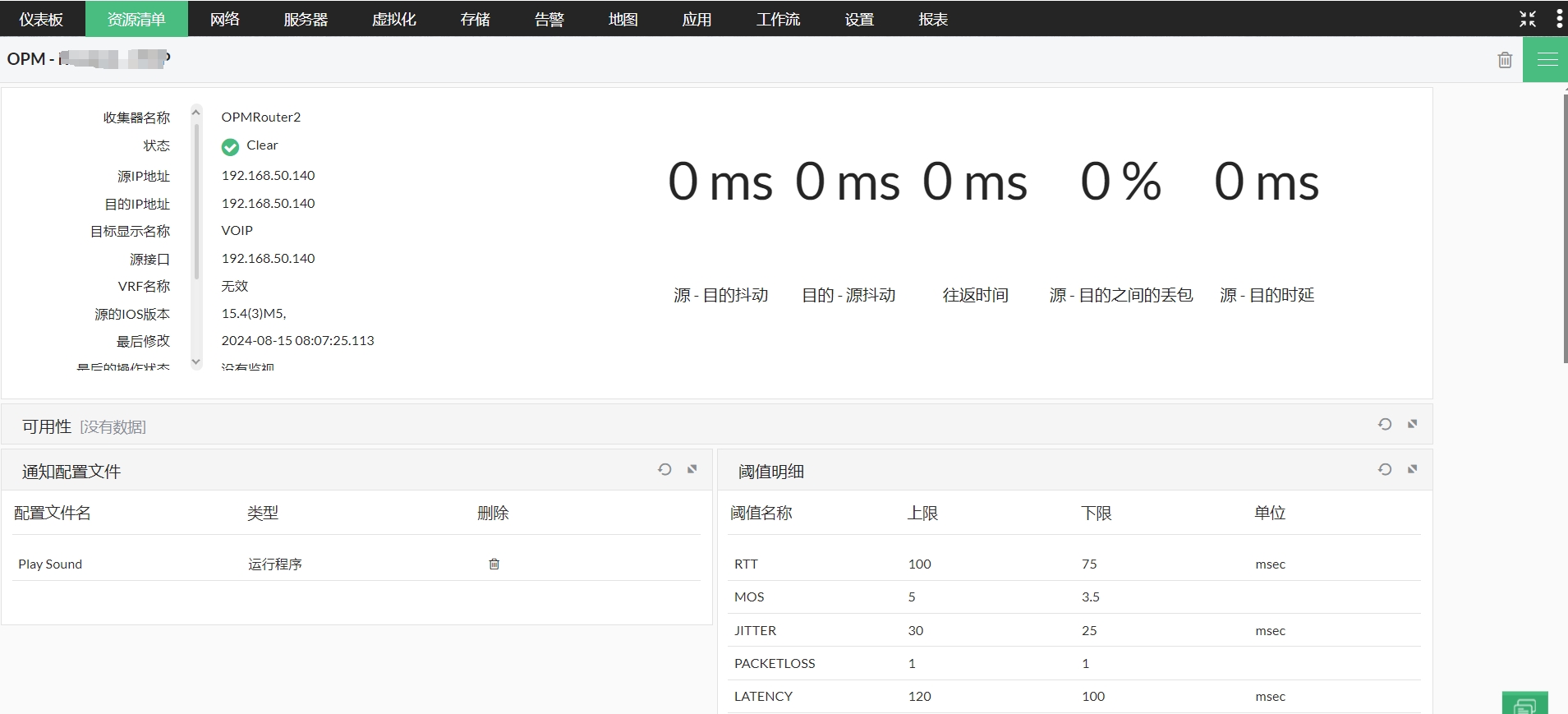Go to the 地图 tab
The height and width of the screenshot is (714, 1568).
(x=623, y=19)
